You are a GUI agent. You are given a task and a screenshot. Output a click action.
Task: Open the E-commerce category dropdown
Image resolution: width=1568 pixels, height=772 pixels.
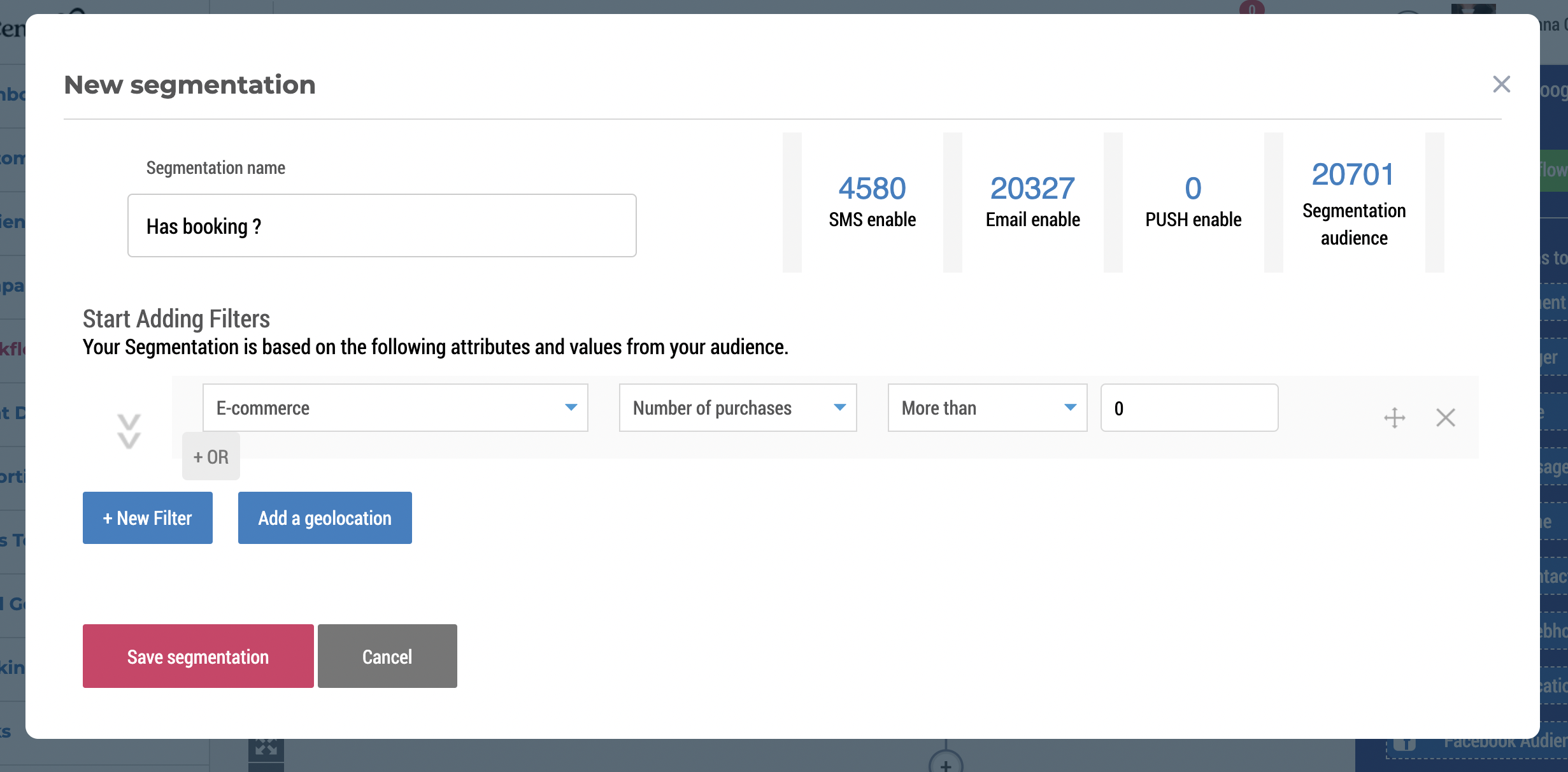click(x=396, y=408)
